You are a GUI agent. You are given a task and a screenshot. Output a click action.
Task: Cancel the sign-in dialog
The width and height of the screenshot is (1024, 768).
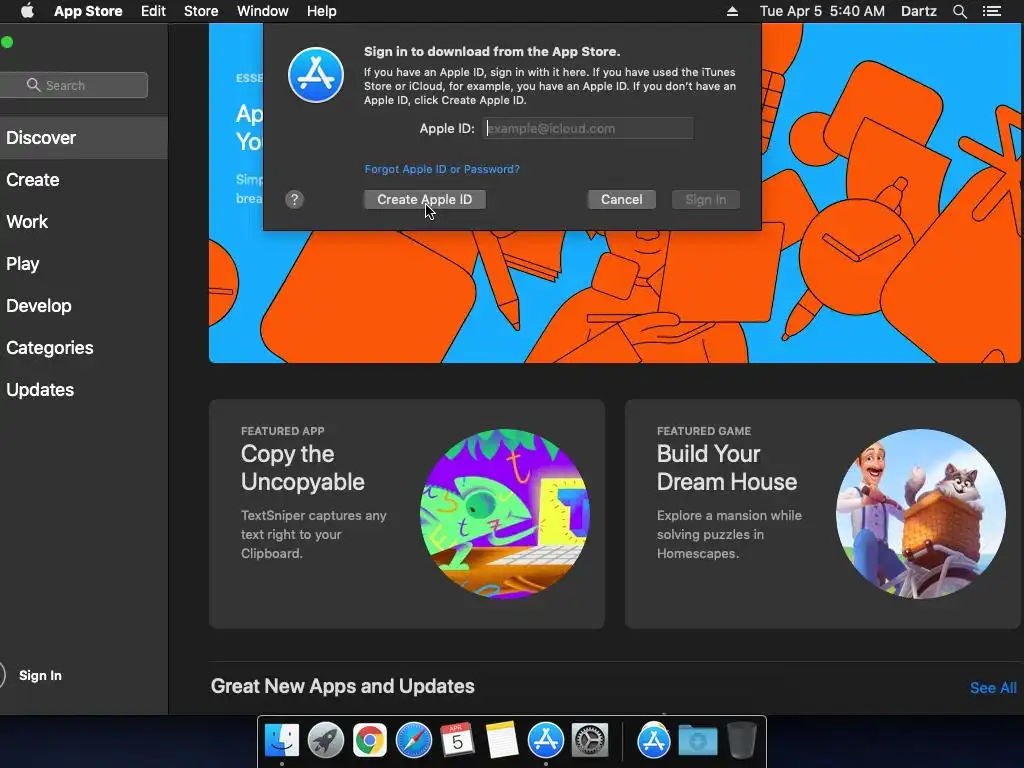622,199
